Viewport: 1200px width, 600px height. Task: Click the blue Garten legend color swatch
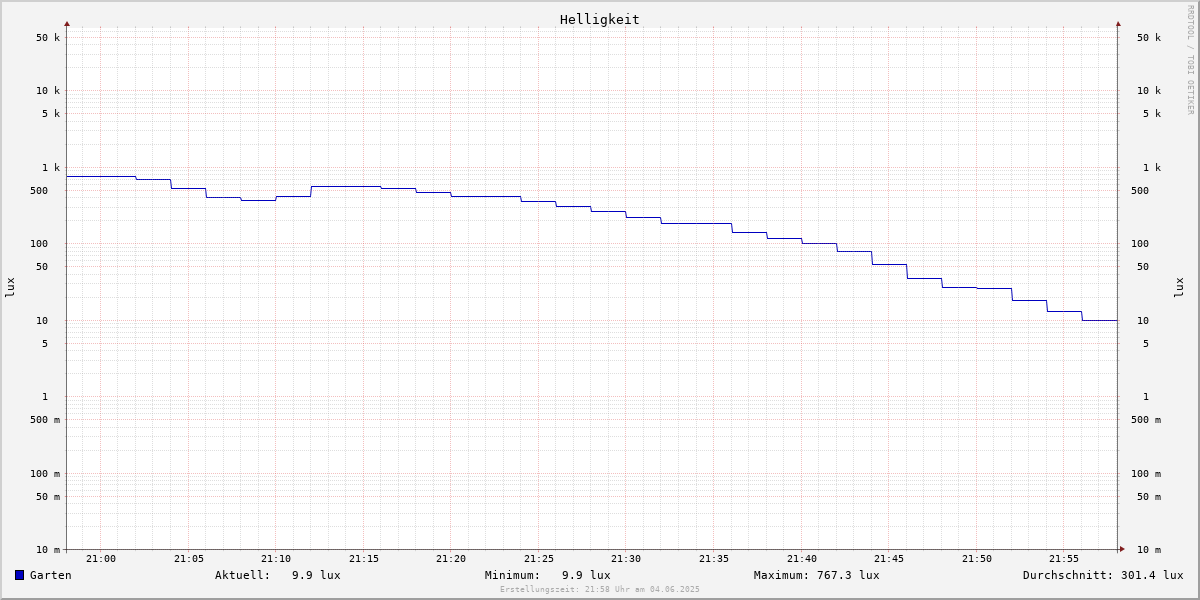[19, 575]
